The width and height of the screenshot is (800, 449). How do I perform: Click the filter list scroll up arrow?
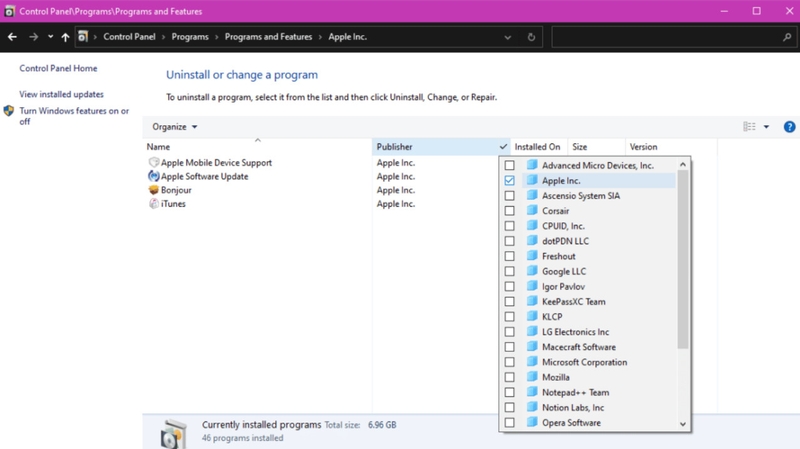pos(683,164)
